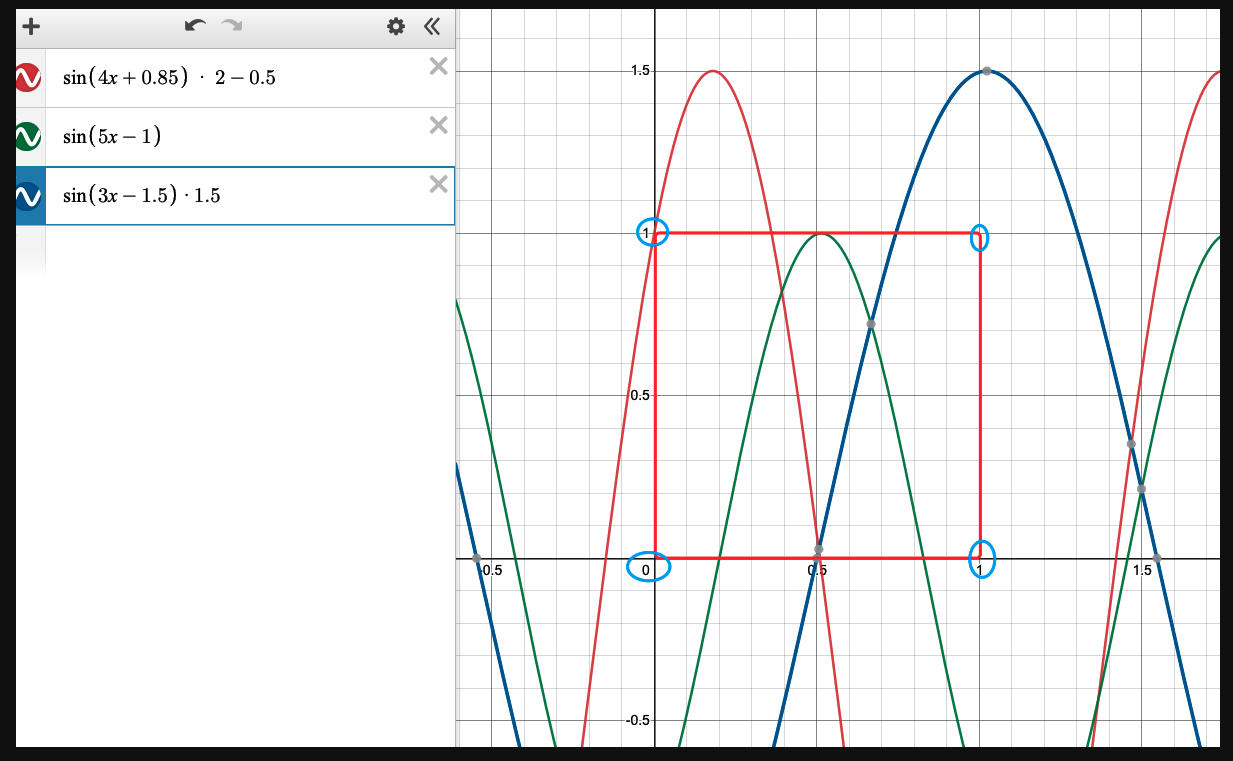1233x761 pixels.
Task: Redo the undone edit
Action: (232, 25)
